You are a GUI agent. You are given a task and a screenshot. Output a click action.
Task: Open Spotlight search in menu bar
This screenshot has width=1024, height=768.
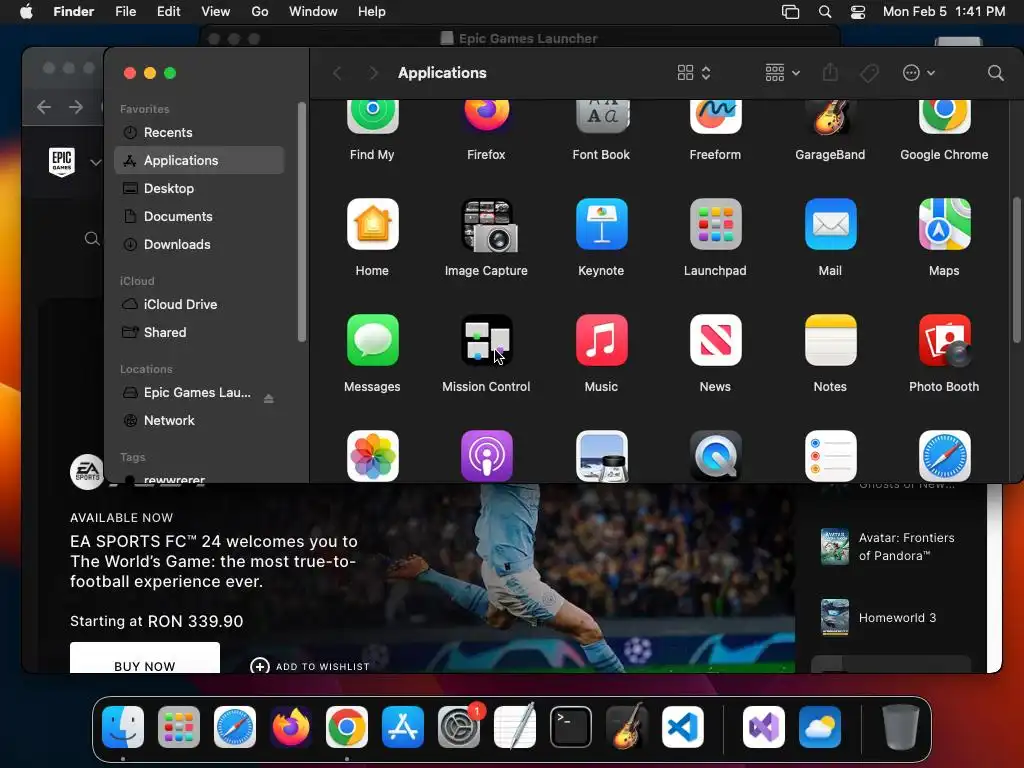(825, 12)
